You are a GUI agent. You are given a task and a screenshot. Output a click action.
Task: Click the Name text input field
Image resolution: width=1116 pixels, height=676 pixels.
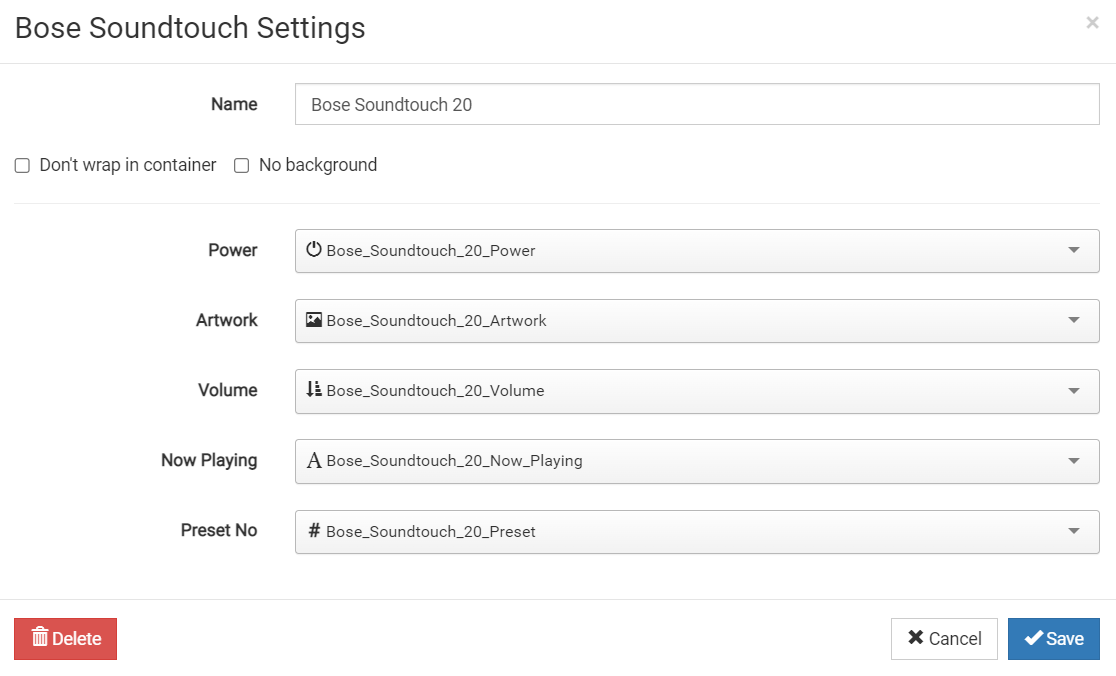(x=697, y=104)
